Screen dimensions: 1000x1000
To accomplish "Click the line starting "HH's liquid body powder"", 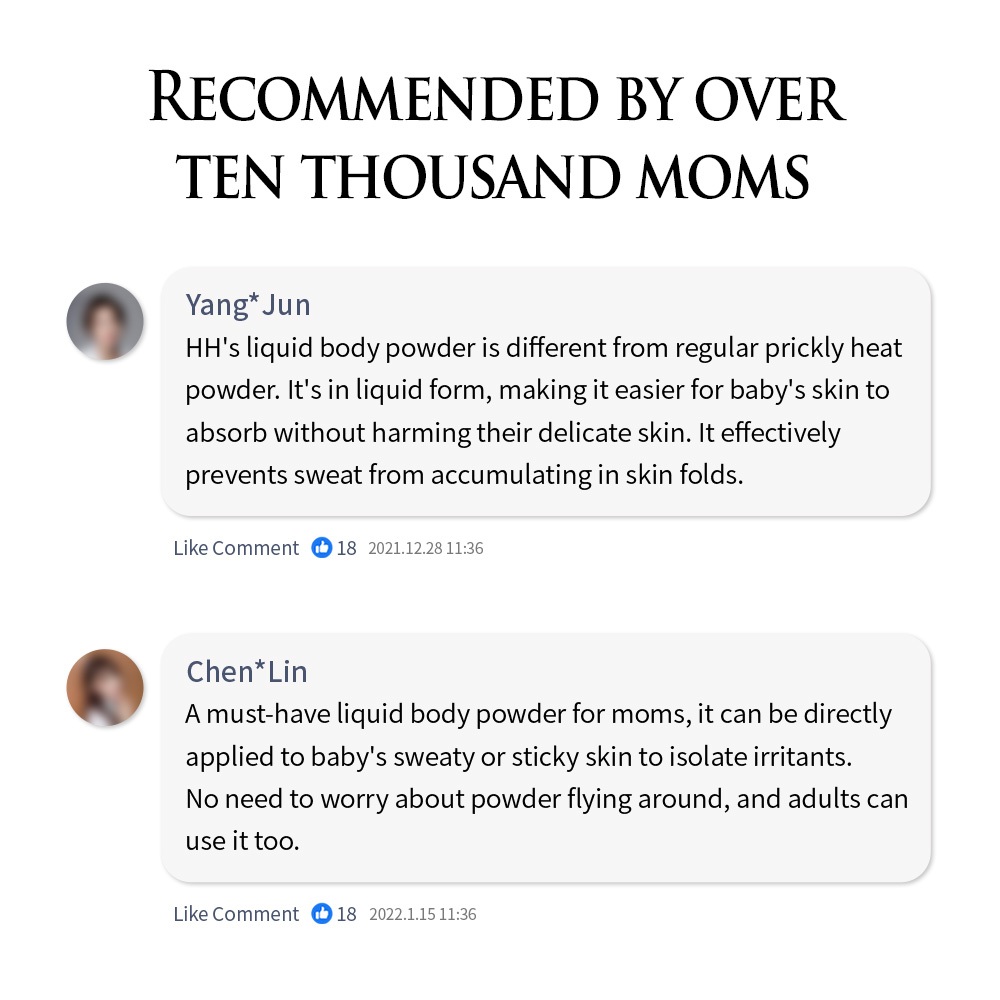I will point(543,348).
